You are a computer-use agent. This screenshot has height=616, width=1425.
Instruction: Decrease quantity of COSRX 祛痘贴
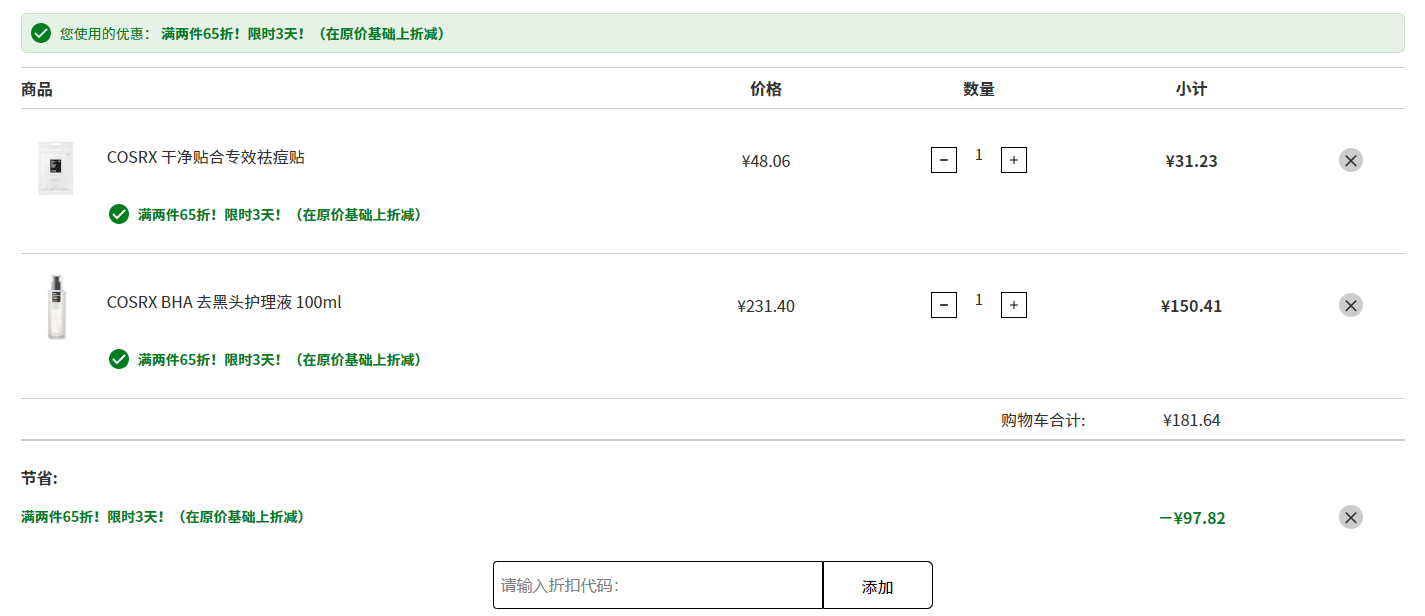coord(944,160)
